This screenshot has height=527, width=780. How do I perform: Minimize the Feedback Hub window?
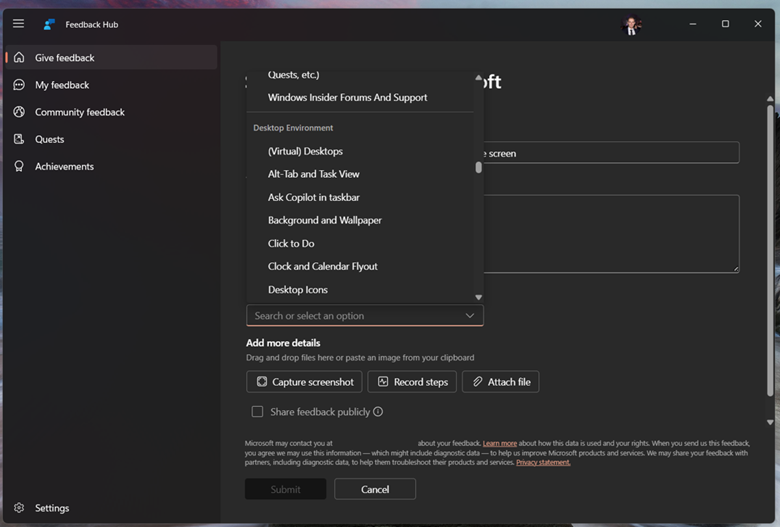tap(692, 24)
